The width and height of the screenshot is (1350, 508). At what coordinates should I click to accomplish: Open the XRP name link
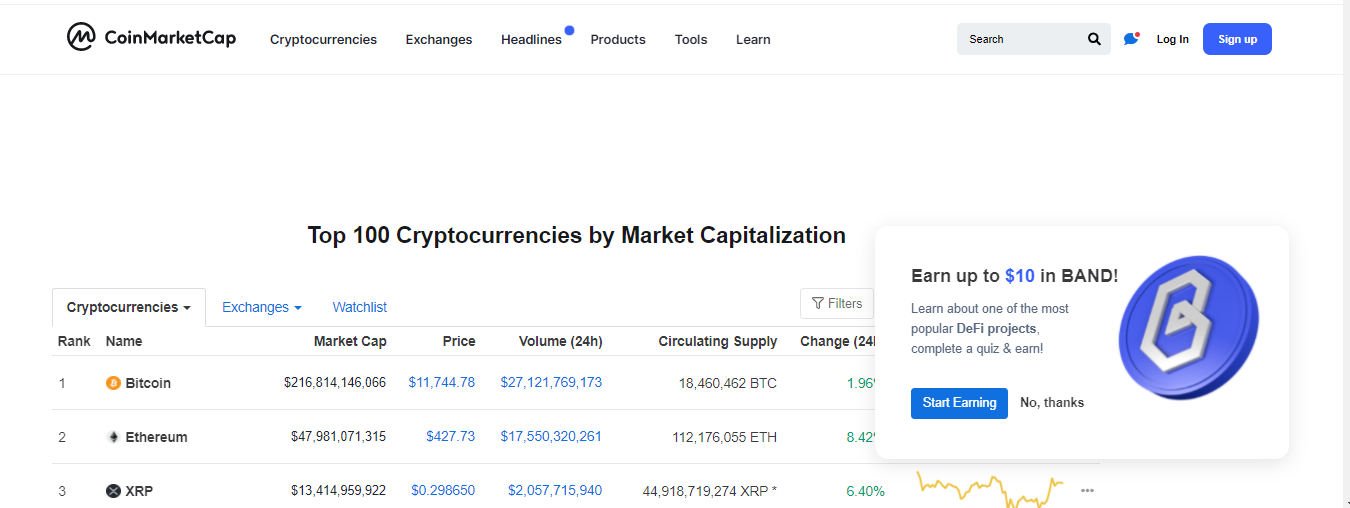click(x=139, y=491)
